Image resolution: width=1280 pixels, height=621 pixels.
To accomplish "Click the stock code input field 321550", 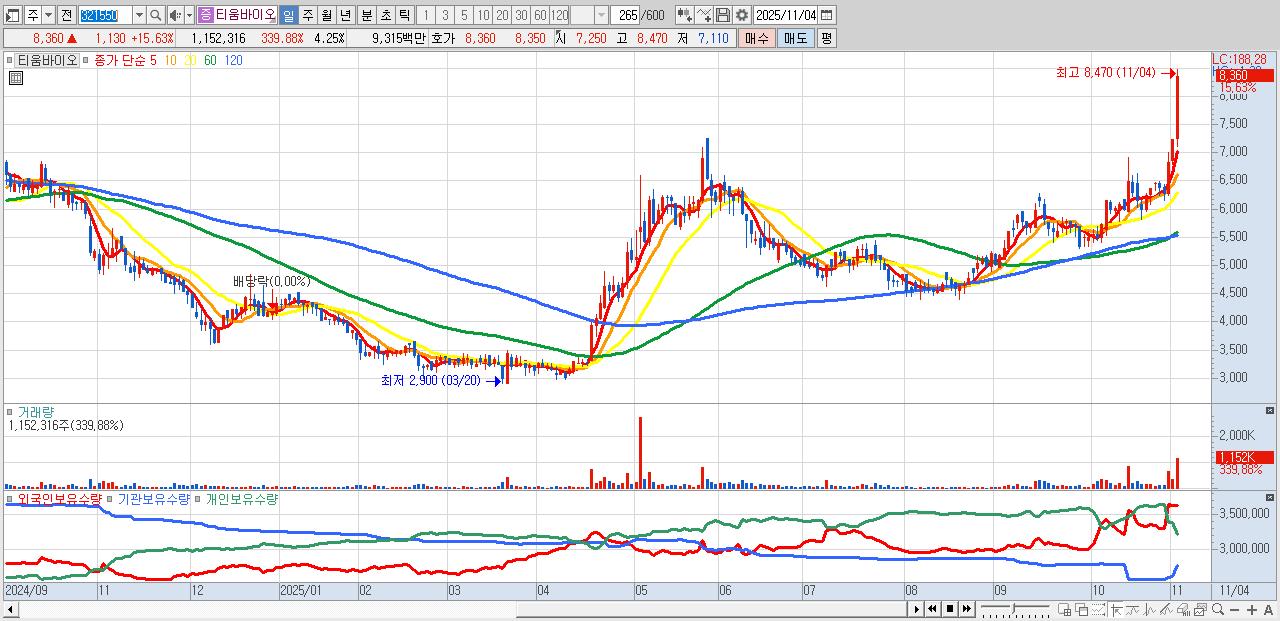I will 105,15.
